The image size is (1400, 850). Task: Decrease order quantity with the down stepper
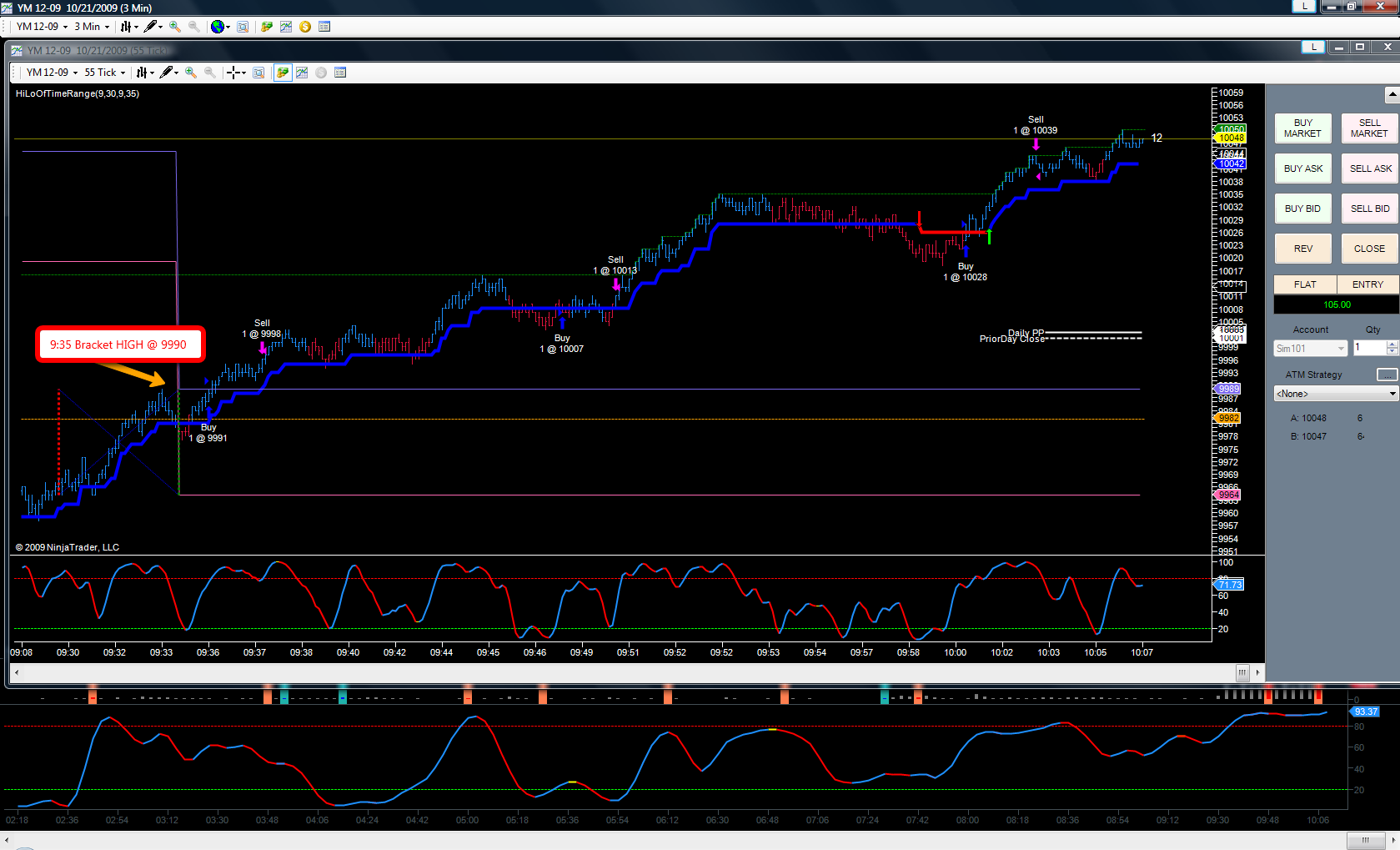(x=1392, y=352)
